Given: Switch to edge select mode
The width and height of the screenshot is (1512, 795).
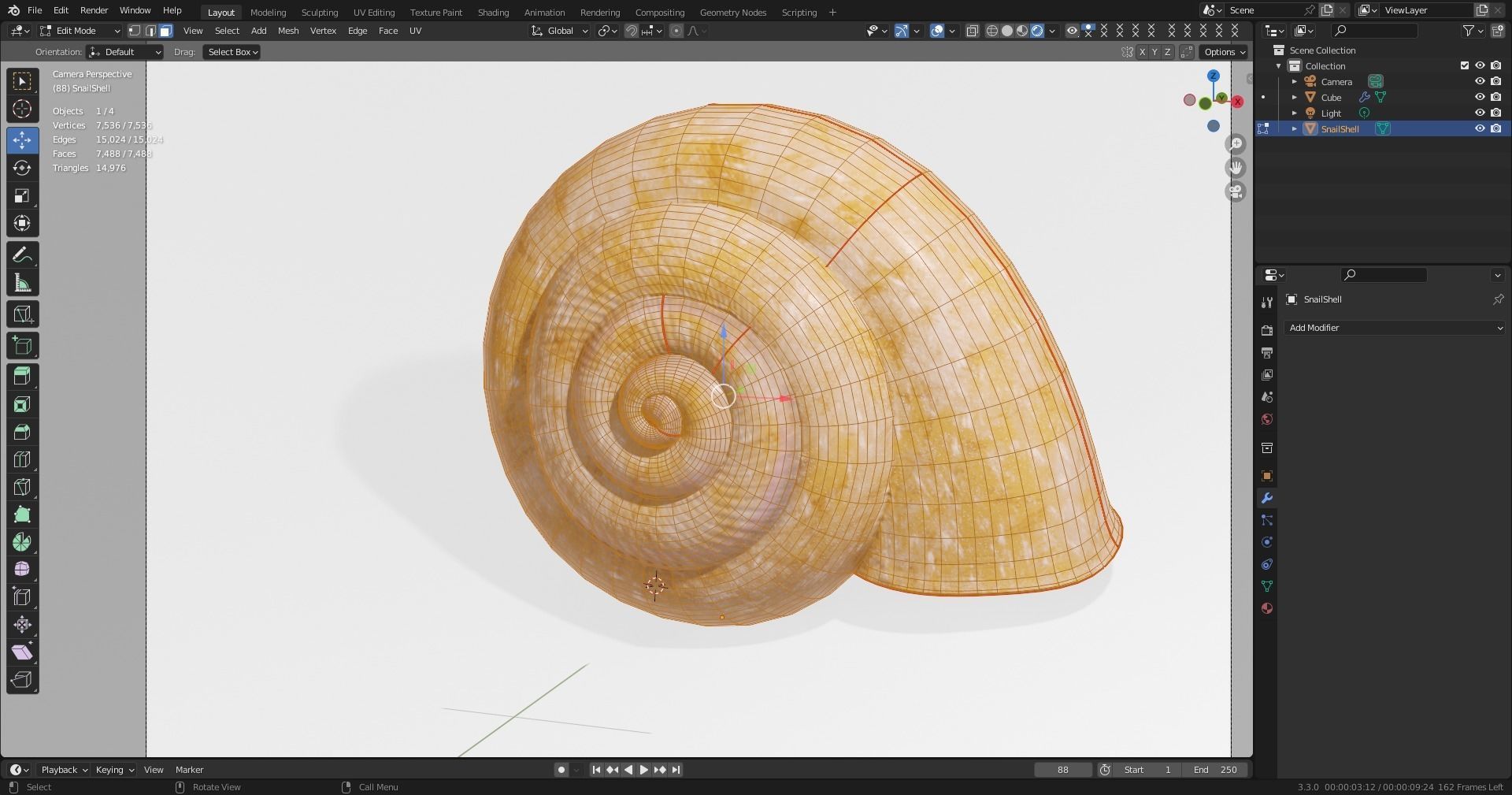Looking at the screenshot, I should point(150,31).
